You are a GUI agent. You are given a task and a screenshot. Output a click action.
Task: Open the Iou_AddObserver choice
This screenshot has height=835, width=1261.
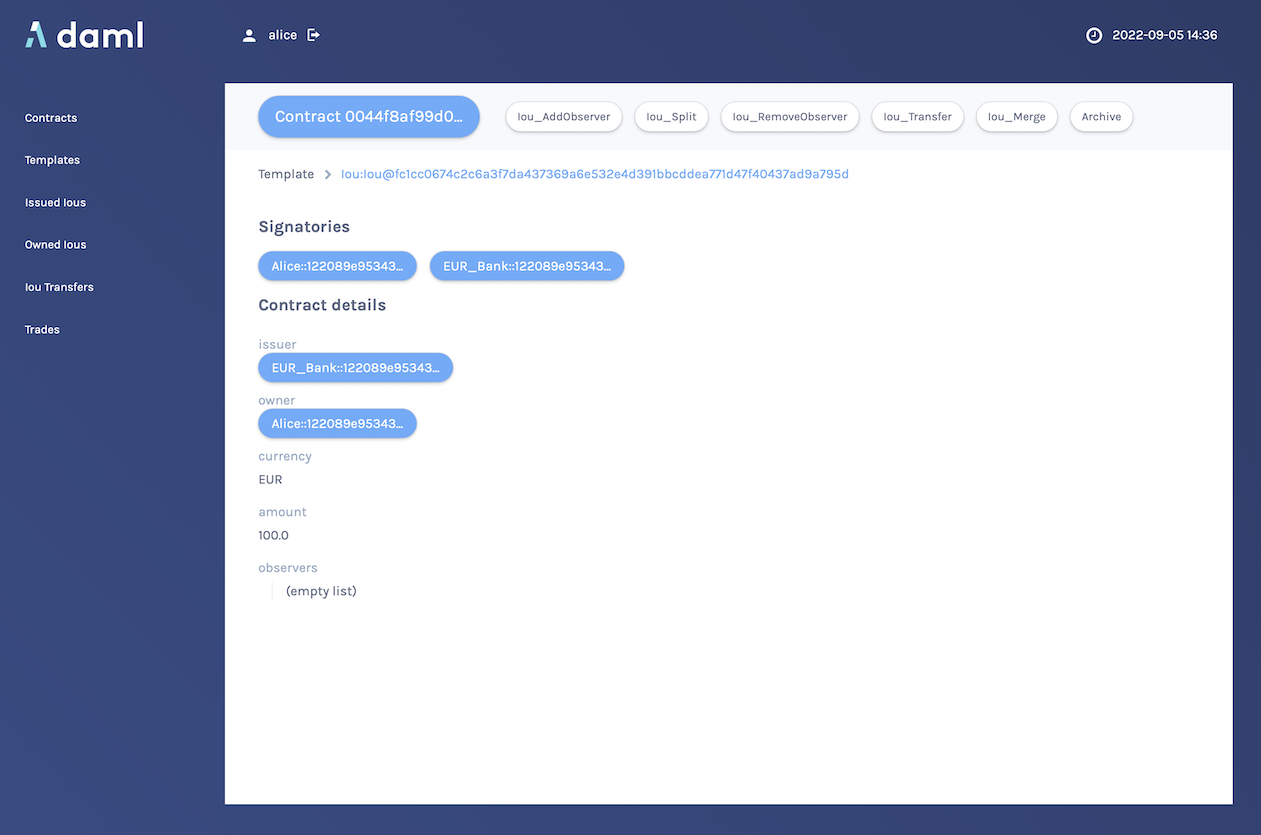(x=563, y=116)
